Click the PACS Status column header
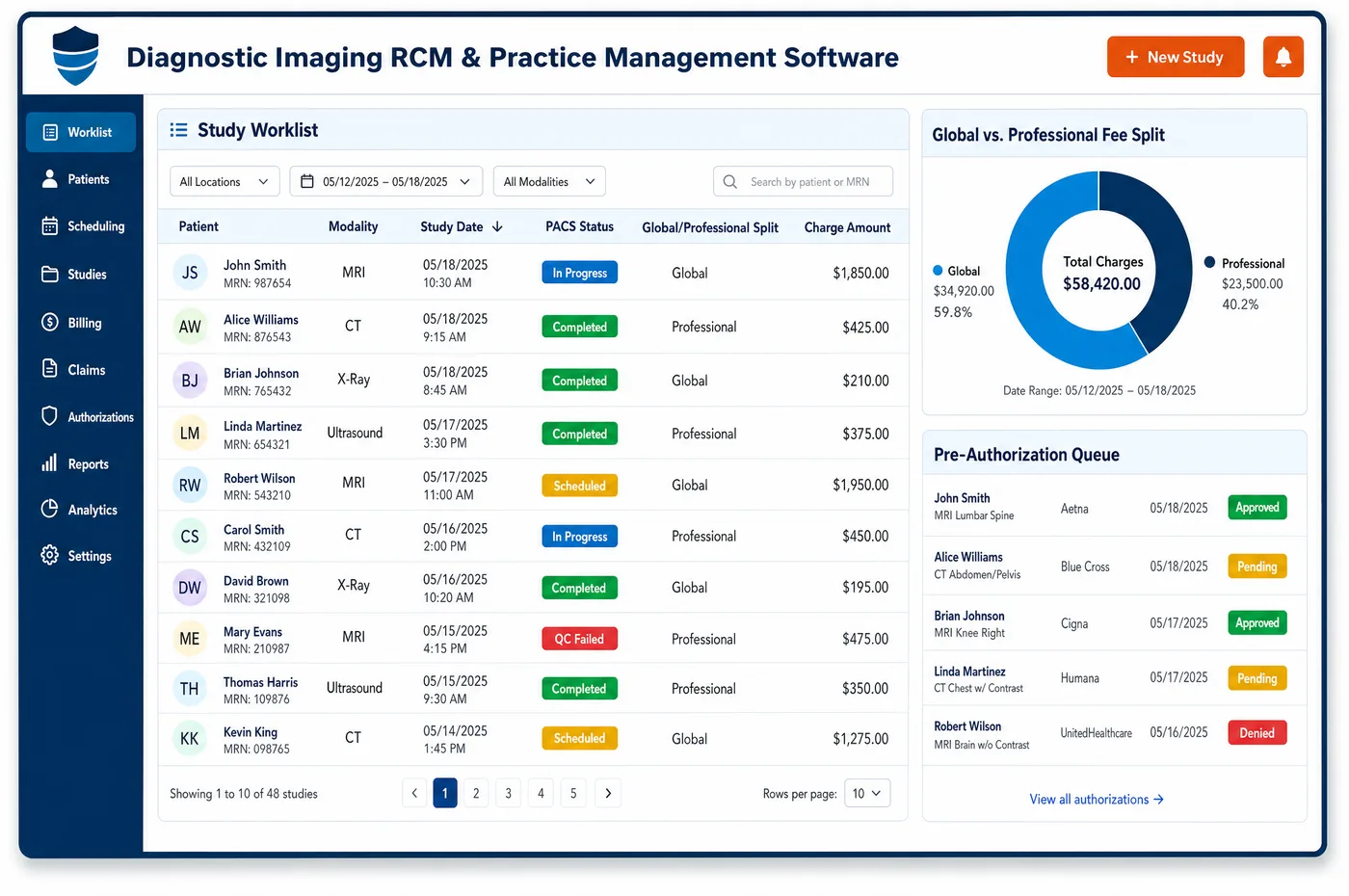Viewport: 1349px width, 896px height. [x=579, y=226]
